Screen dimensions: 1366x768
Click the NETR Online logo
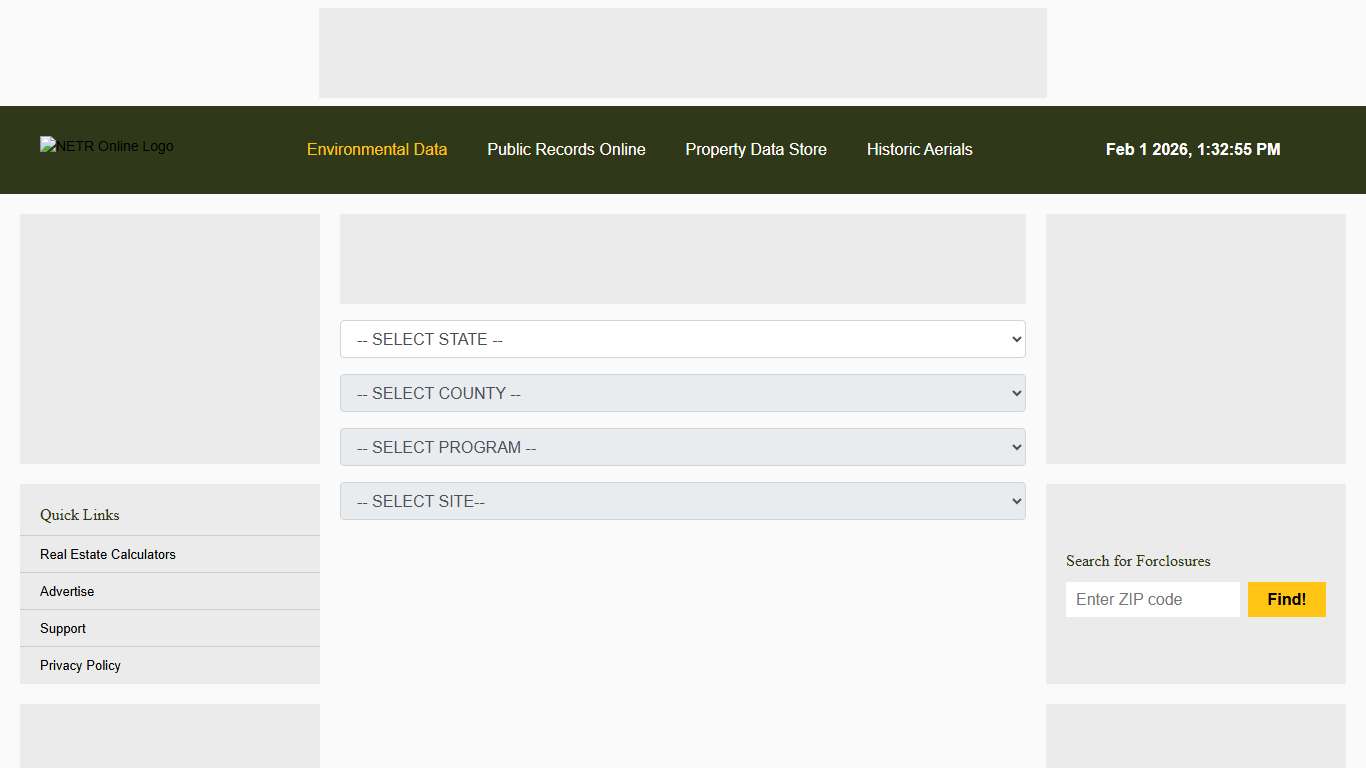click(x=106, y=146)
